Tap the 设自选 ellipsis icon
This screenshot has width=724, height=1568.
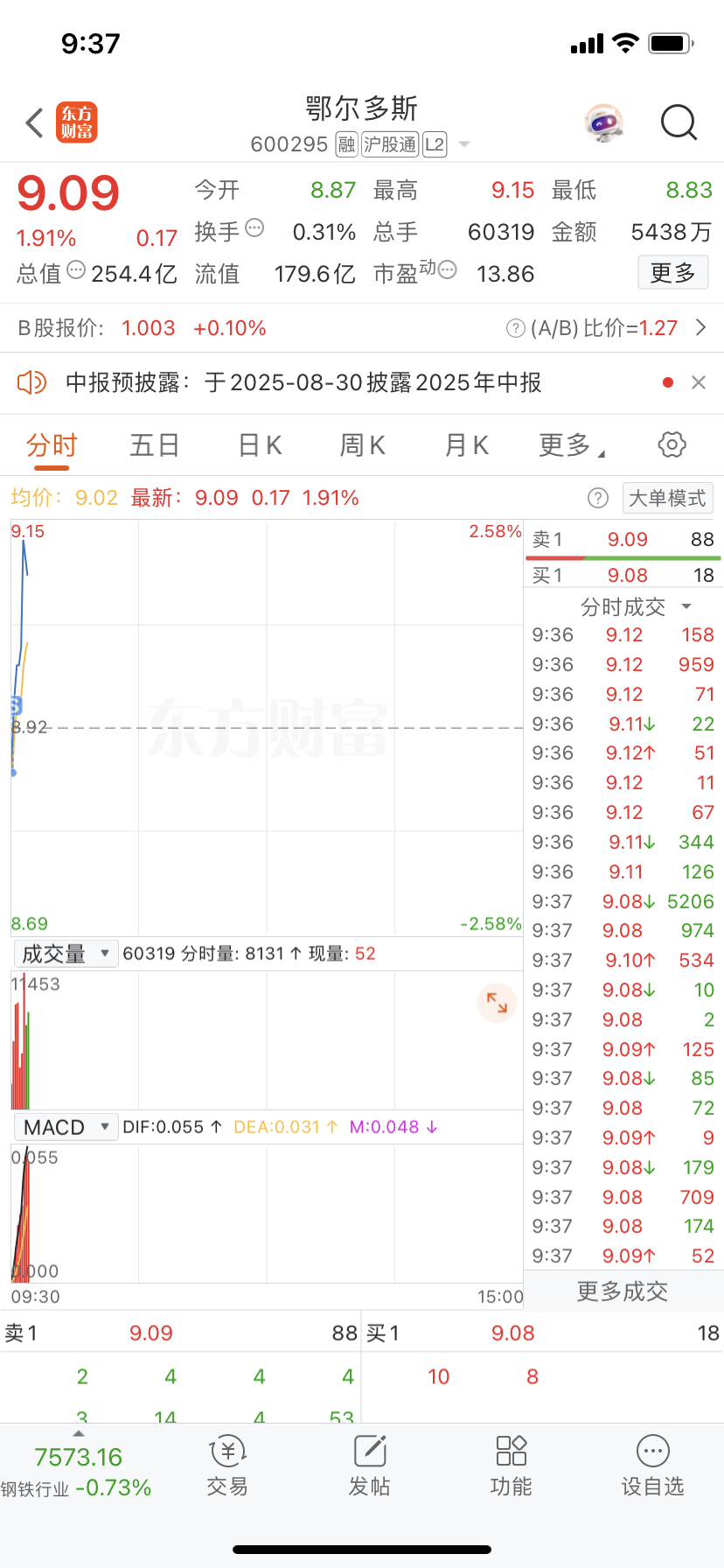pos(653,1451)
